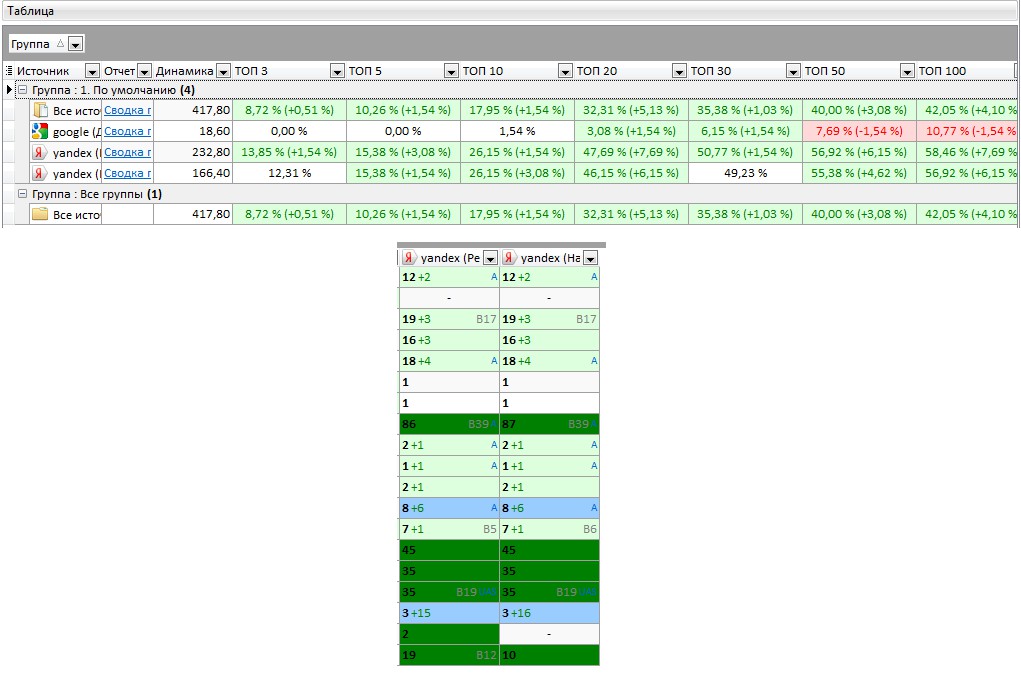Select the cell 47,69 % (+7,69 %)
Image resolution: width=1021 pixels, height=679 pixels.
(631, 152)
